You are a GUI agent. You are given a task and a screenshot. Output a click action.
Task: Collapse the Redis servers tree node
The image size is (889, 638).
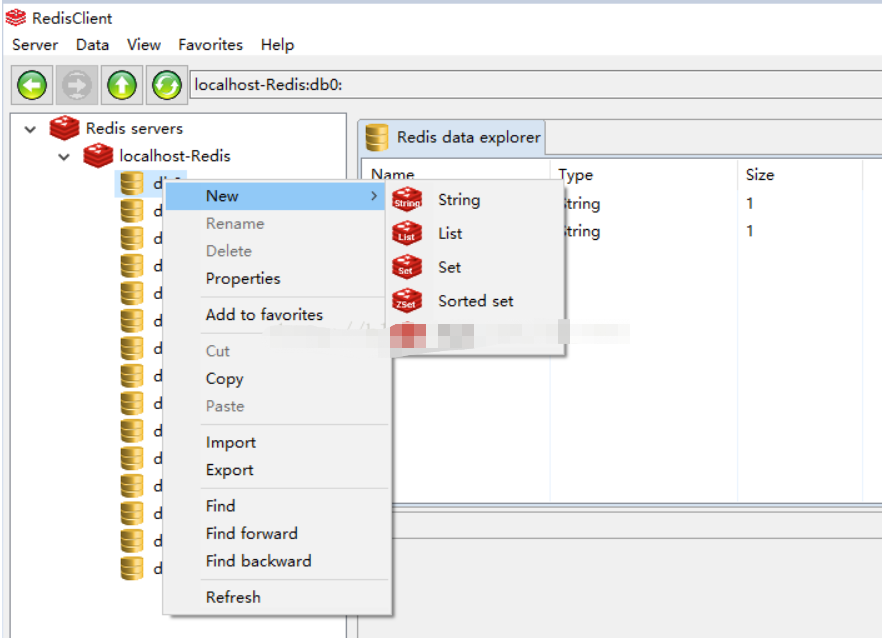click(x=31, y=129)
